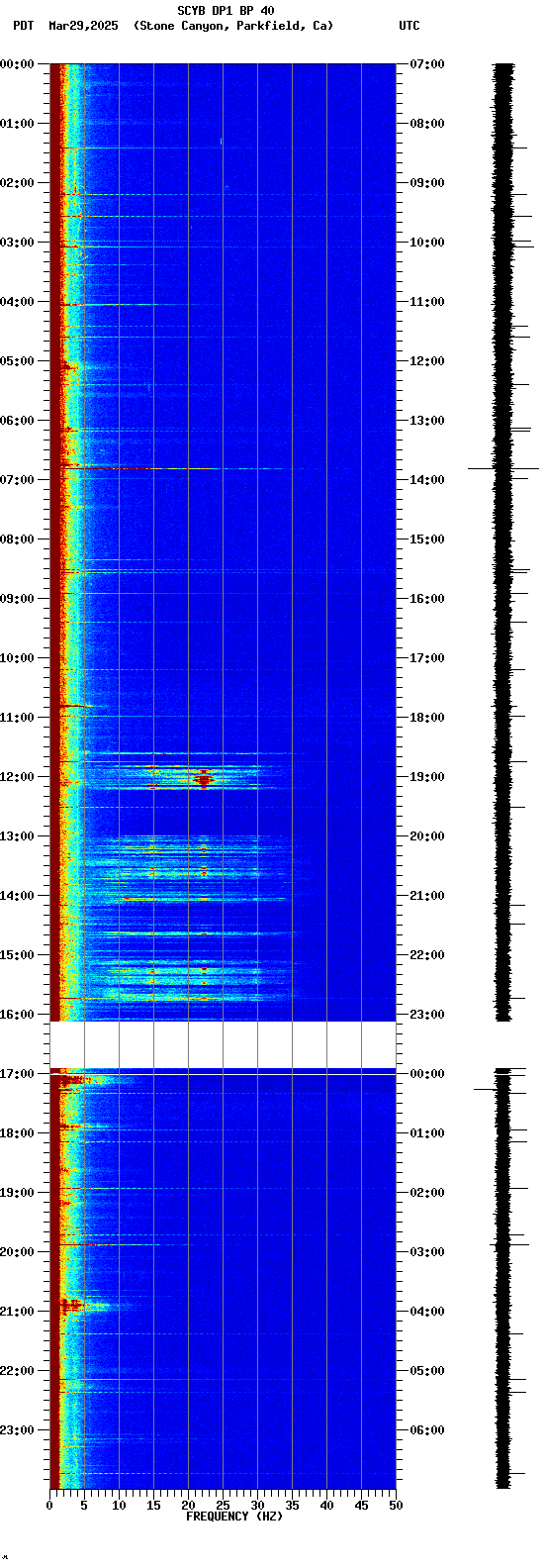This screenshot has width=546, height=1568.
Task: Click the "25" Hz frequency tick label
Action: 223,1506
